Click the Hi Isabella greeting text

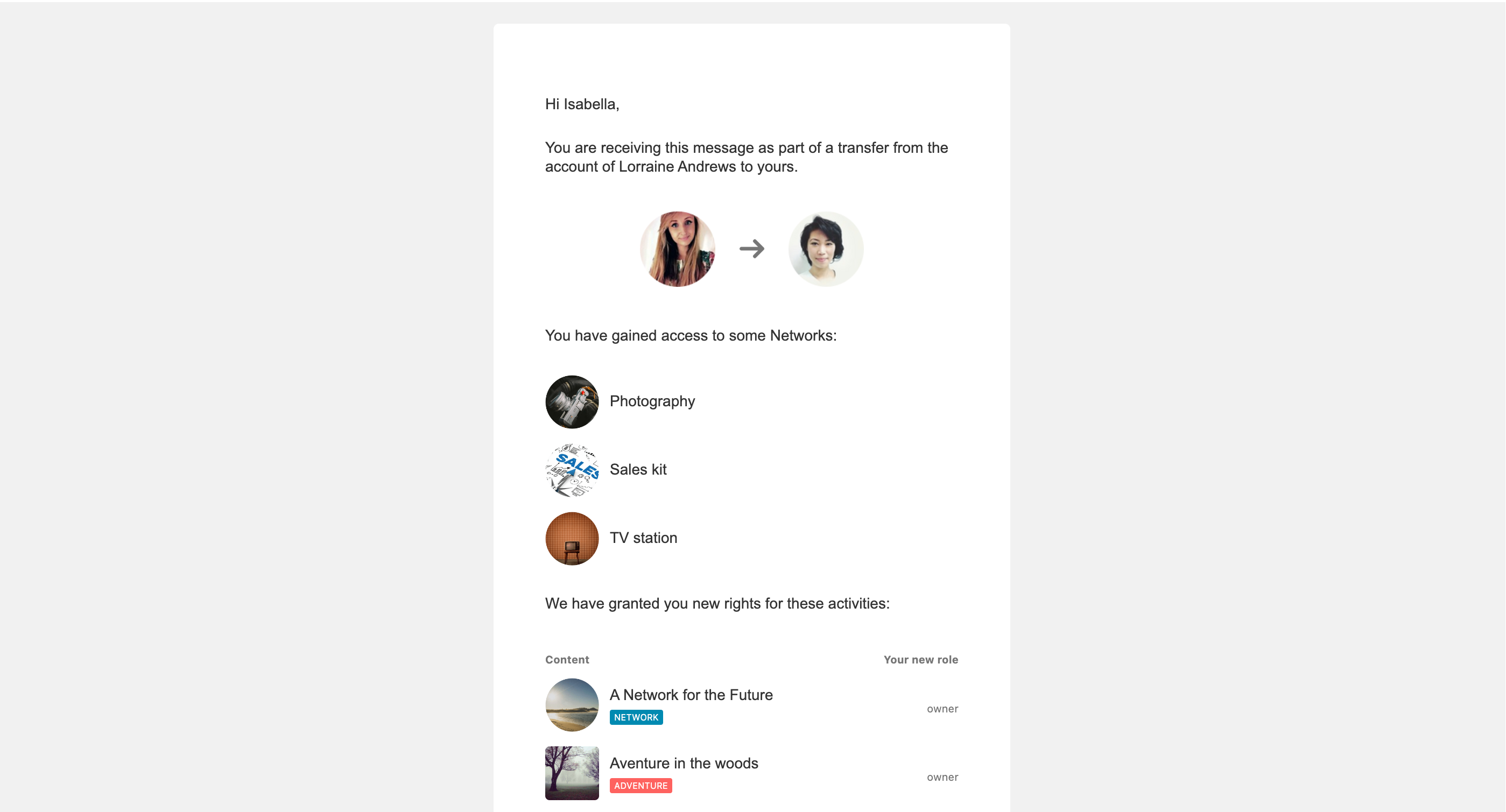[582, 104]
